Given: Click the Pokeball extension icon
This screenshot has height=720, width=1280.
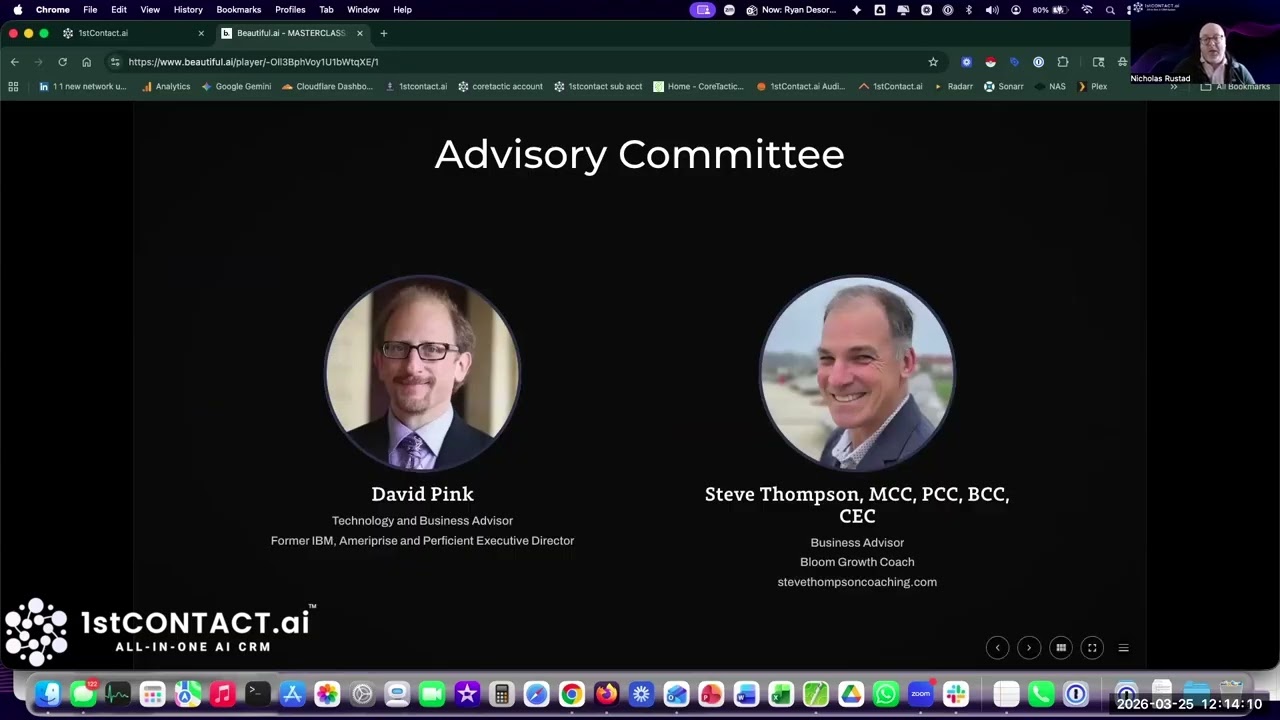Looking at the screenshot, I should coord(990,62).
